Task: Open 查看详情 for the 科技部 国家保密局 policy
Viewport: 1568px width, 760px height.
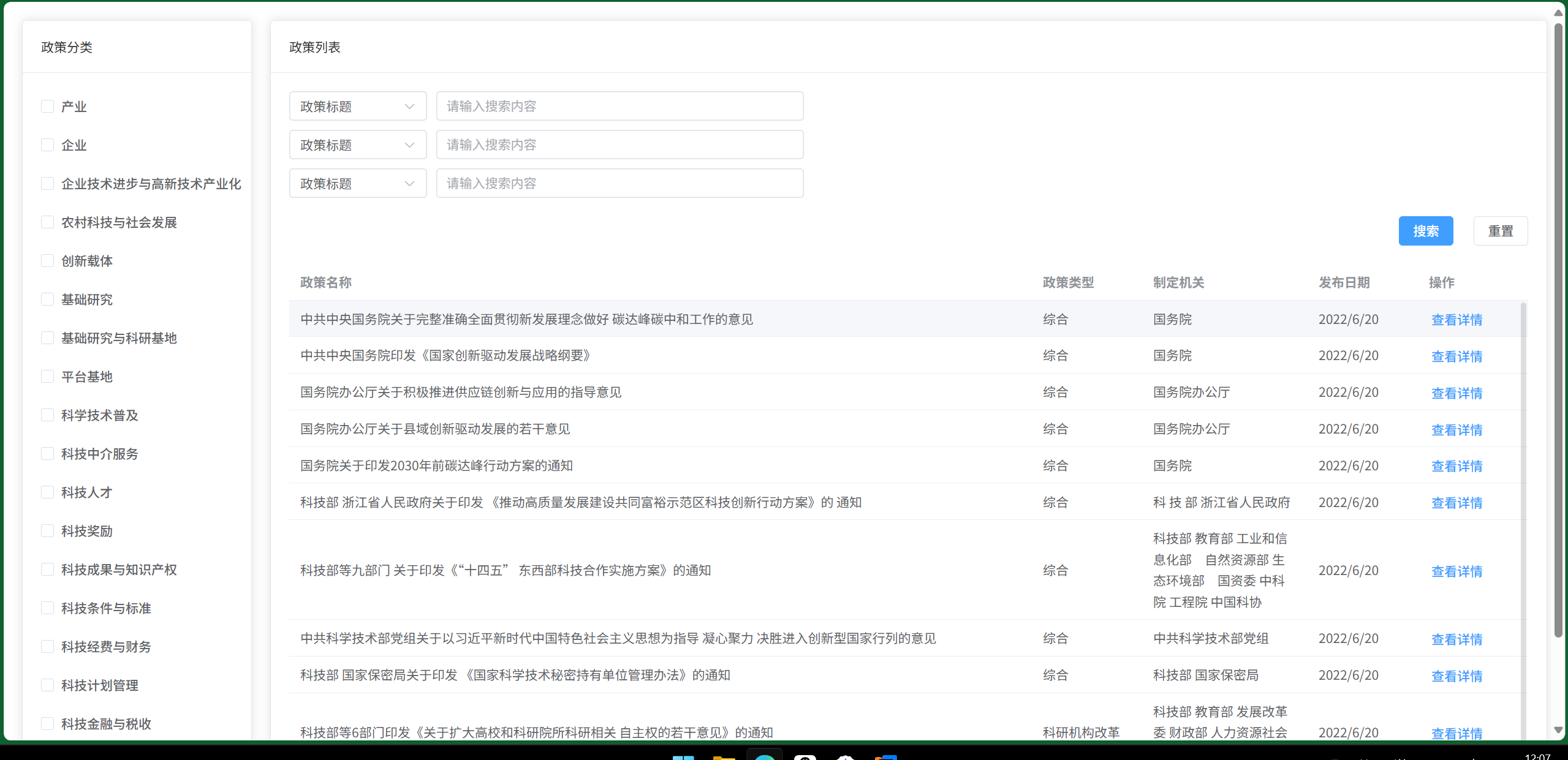Action: [1456, 676]
